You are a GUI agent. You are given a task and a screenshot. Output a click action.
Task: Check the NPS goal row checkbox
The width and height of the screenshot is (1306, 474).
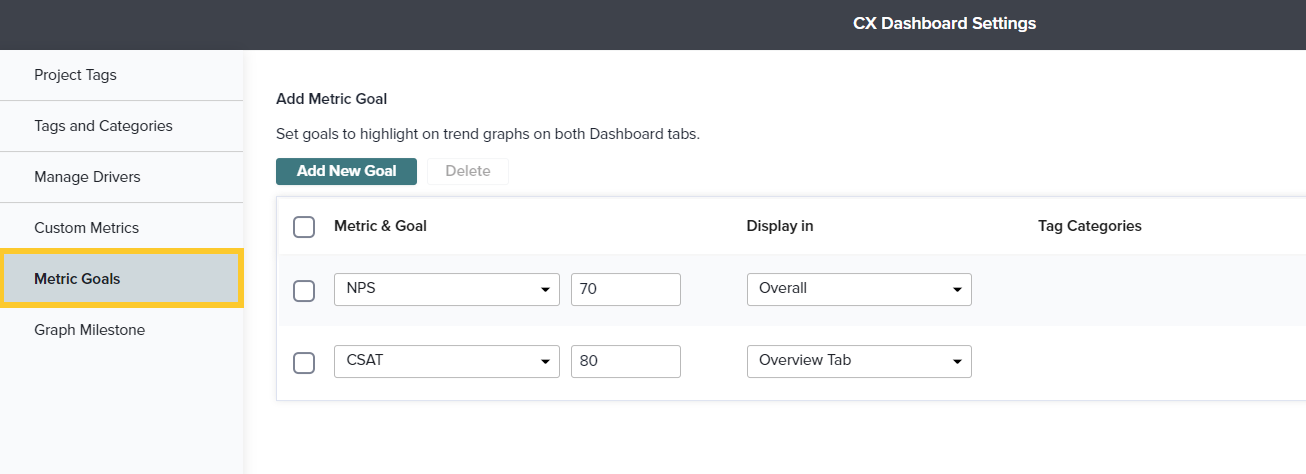(304, 290)
